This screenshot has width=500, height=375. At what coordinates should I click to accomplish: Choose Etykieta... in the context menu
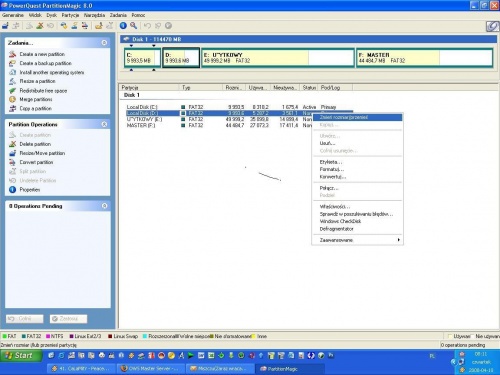coord(357,162)
